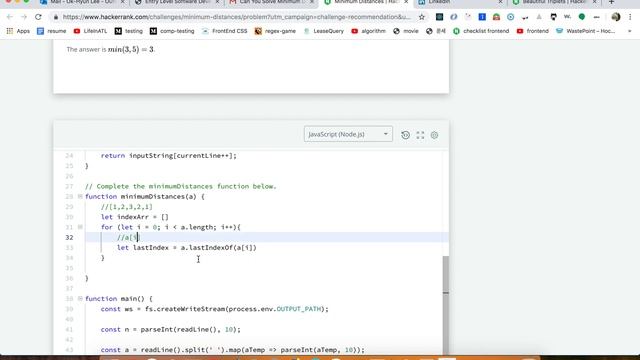
Task: Open the WastePoint bookmark
Action: click(x=586, y=31)
